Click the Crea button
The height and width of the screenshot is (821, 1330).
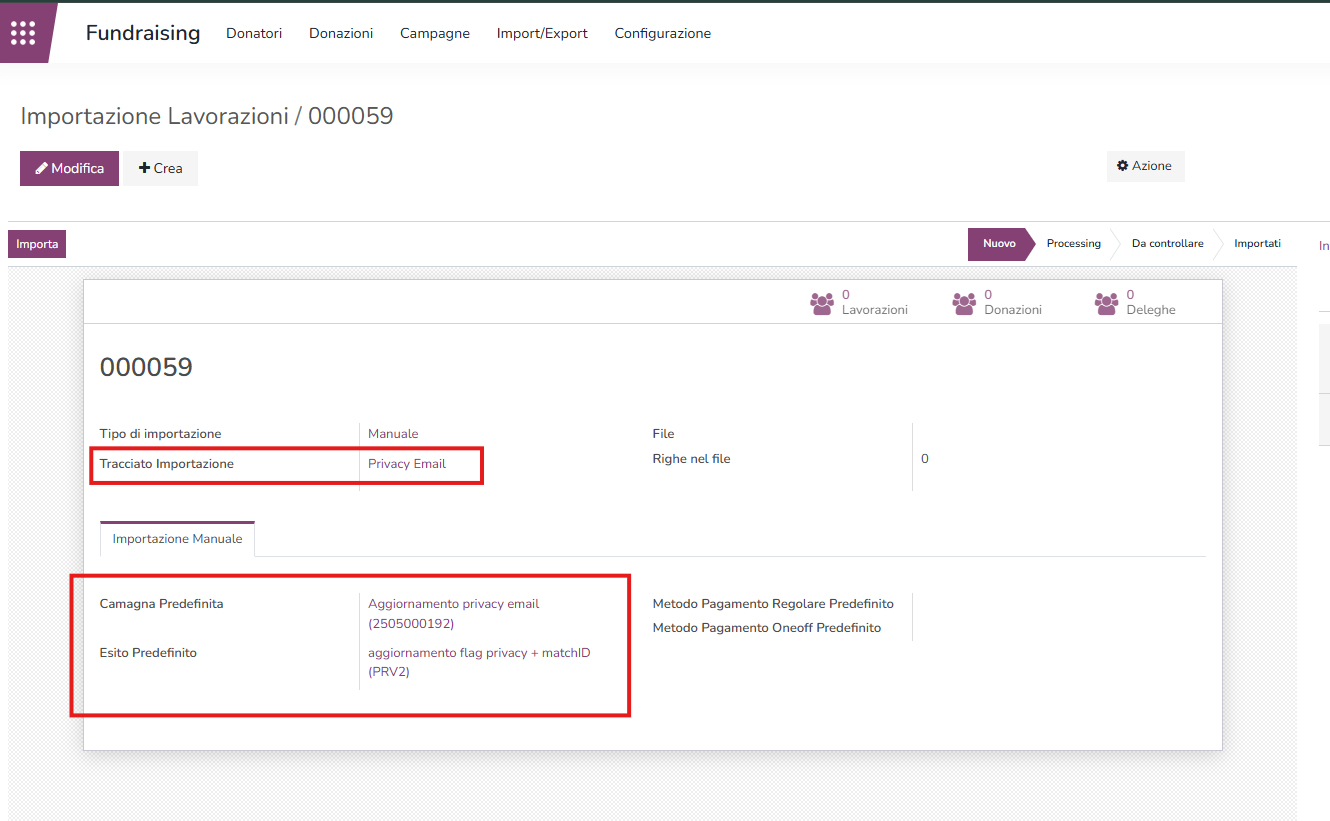[160, 168]
